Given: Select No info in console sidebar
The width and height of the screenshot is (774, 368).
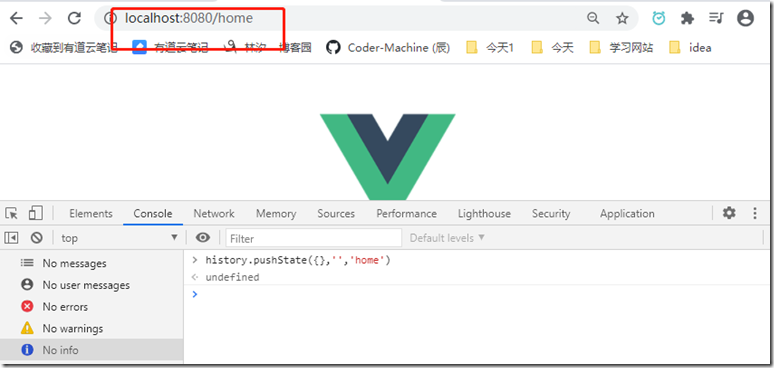Looking at the screenshot, I should click(92, 350).
